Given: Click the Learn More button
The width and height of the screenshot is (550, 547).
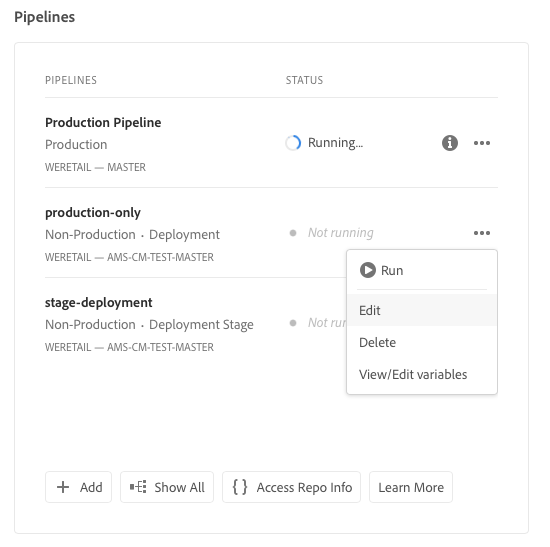Looking at the screenshot, I should click(x=411, y=487).
